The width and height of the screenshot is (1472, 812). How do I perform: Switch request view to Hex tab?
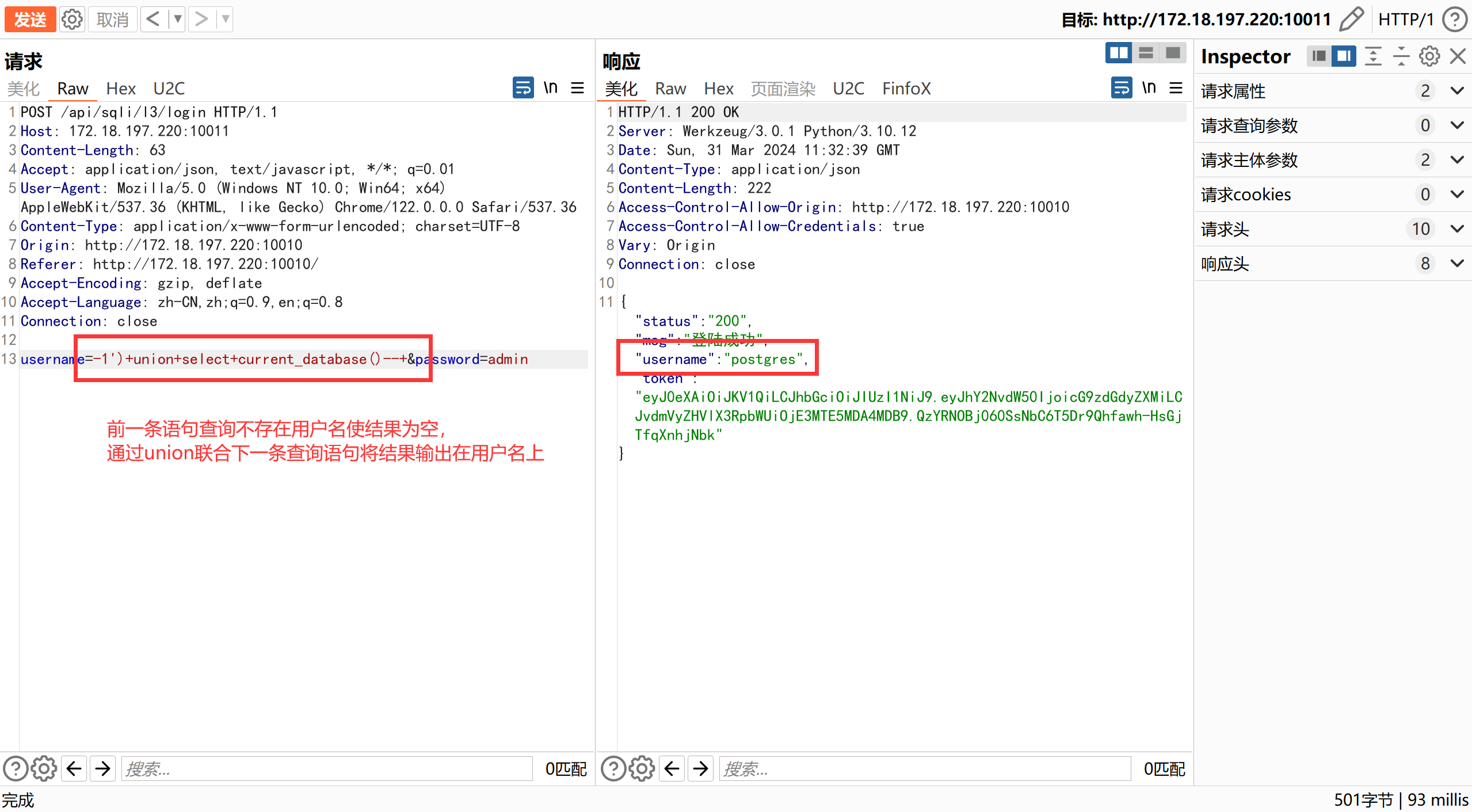click(x=120, y=89)
